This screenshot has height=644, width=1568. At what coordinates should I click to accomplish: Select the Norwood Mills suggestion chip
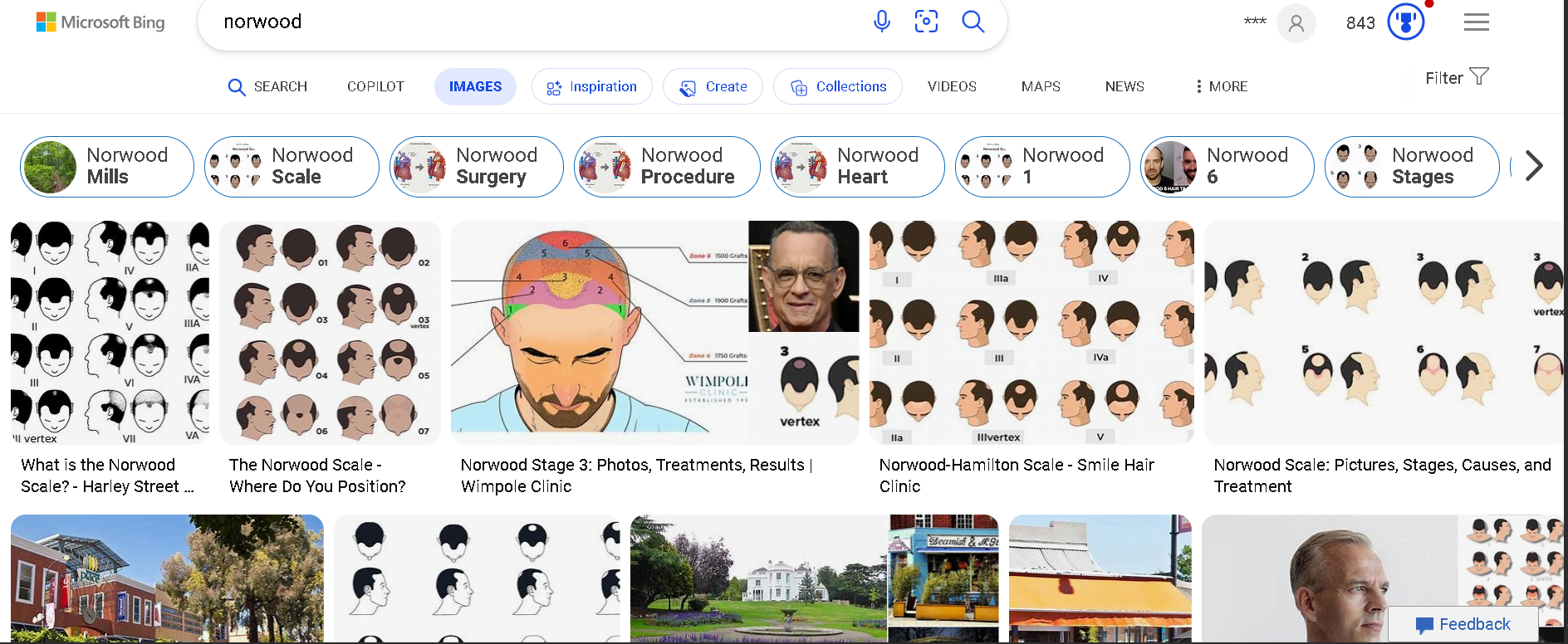tap(107, 167)
